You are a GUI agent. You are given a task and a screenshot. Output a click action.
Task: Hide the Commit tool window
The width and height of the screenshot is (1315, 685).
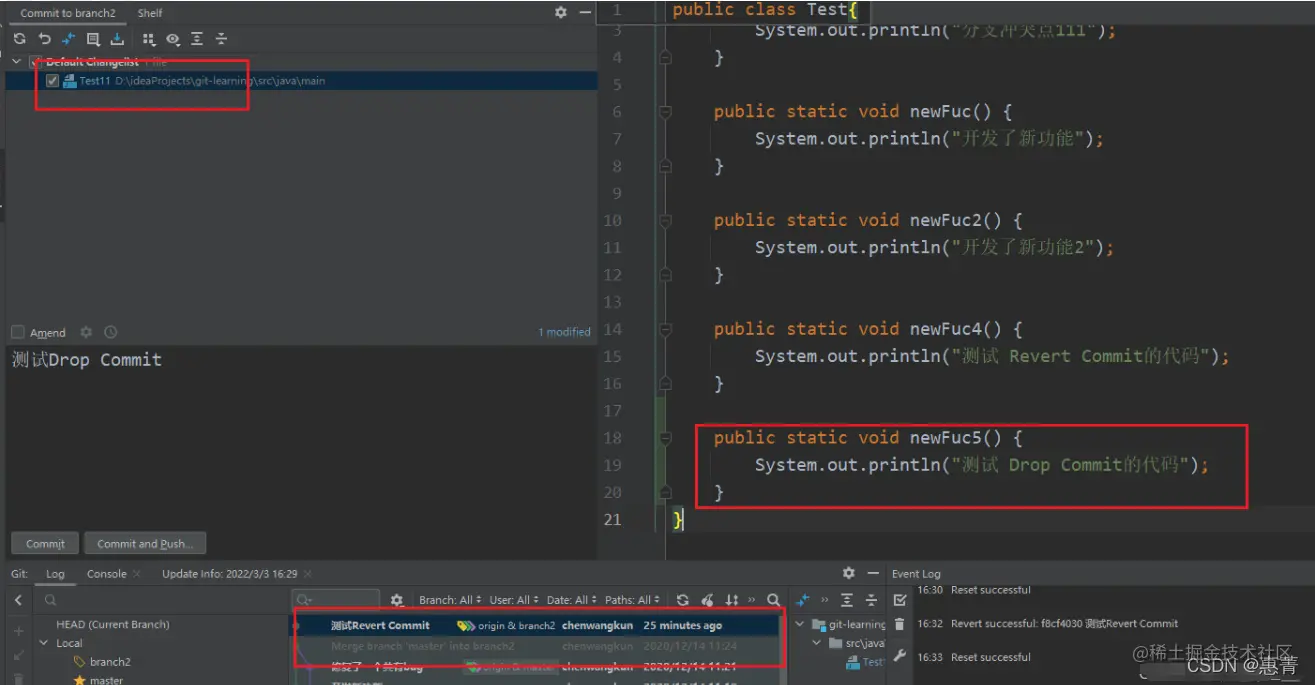tap(585, 12)
